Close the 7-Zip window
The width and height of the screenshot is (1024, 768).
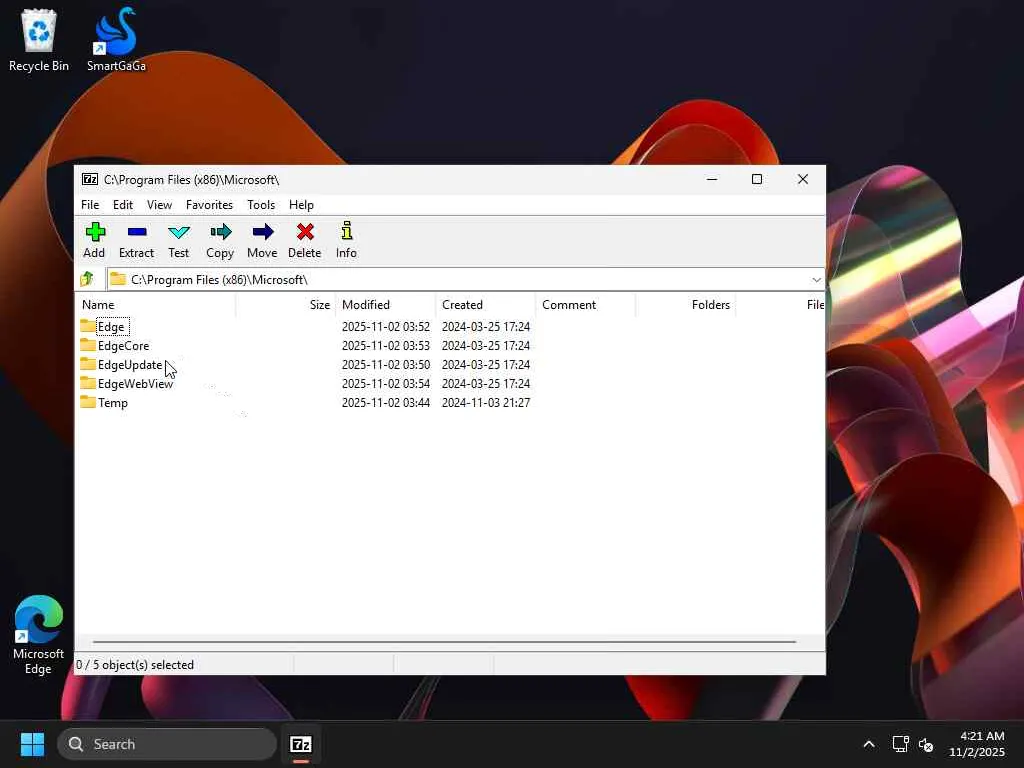803,179
